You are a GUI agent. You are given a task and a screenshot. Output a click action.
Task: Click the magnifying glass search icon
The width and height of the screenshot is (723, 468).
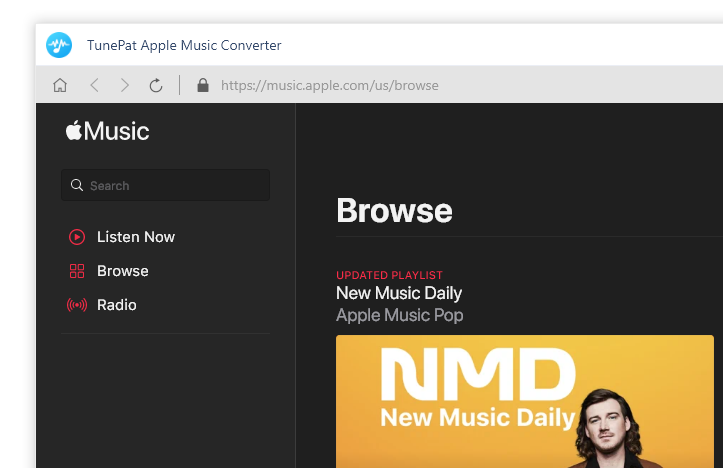tap(77, 185)
